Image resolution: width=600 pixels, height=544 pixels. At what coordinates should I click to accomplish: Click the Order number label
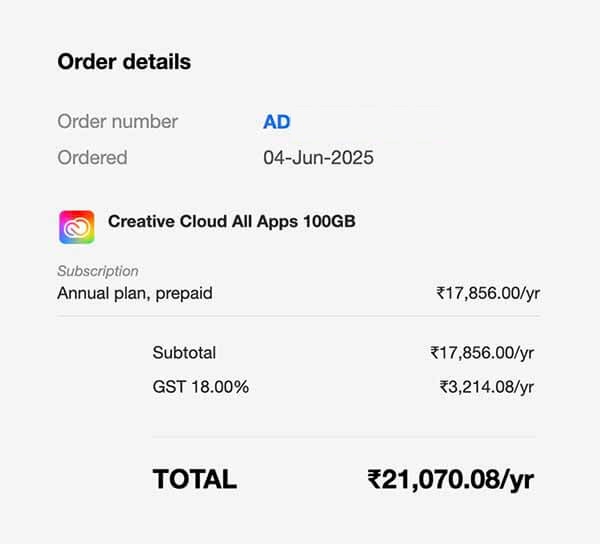click(118, 122)
